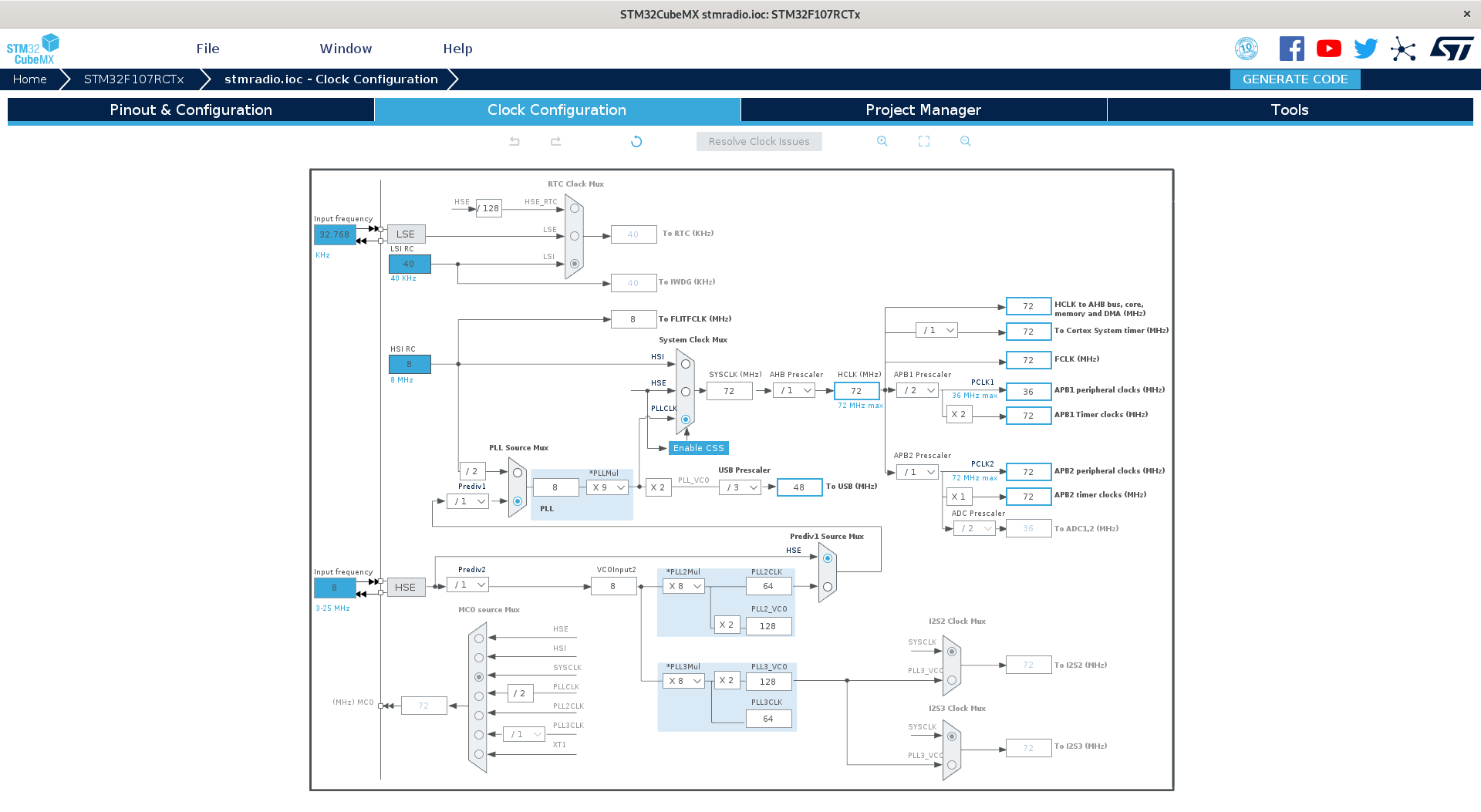Select PLL3_VCO in I2S2 Clock Mux
Screen dimensions: 1481x812
952,680
